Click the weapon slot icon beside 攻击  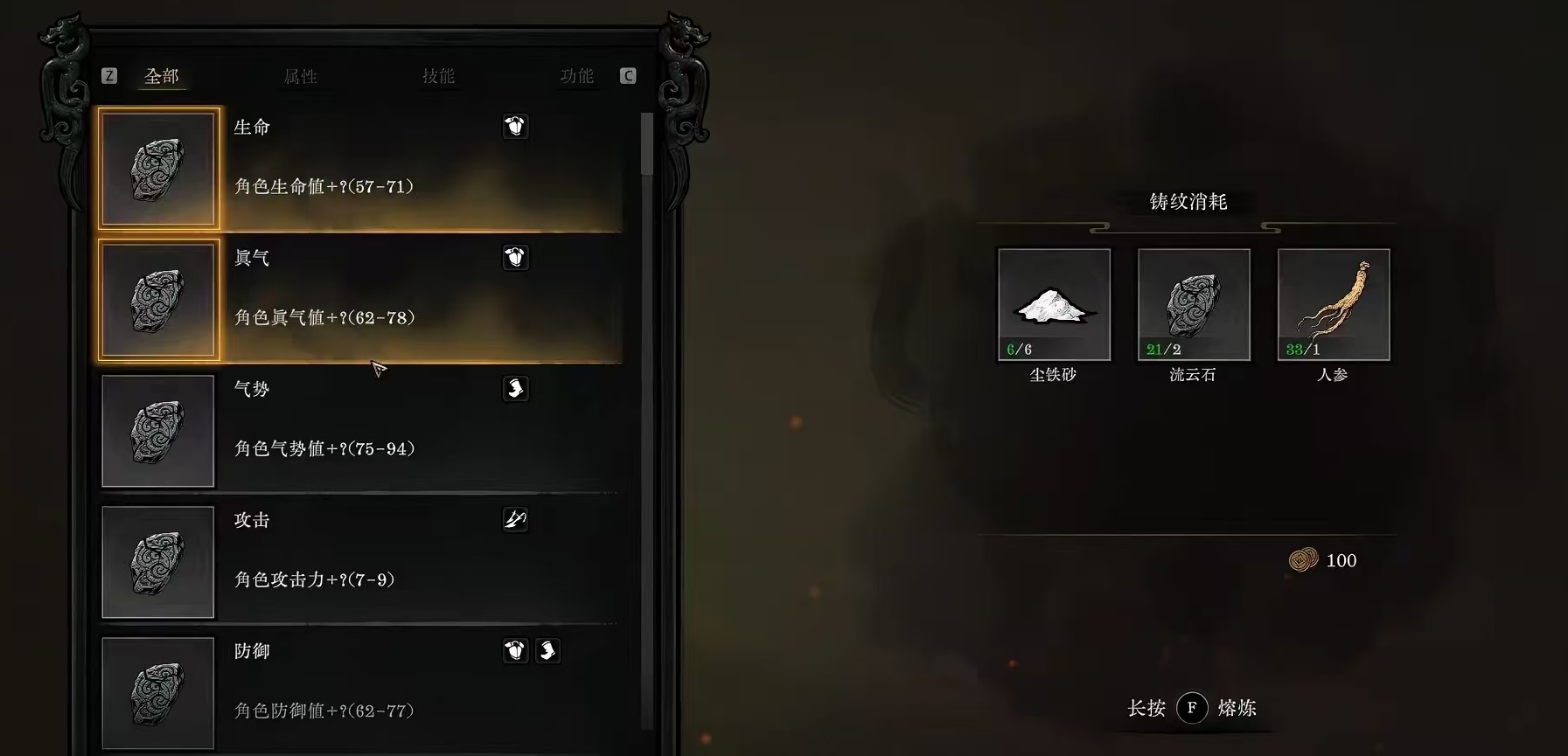tap(515, 519)
